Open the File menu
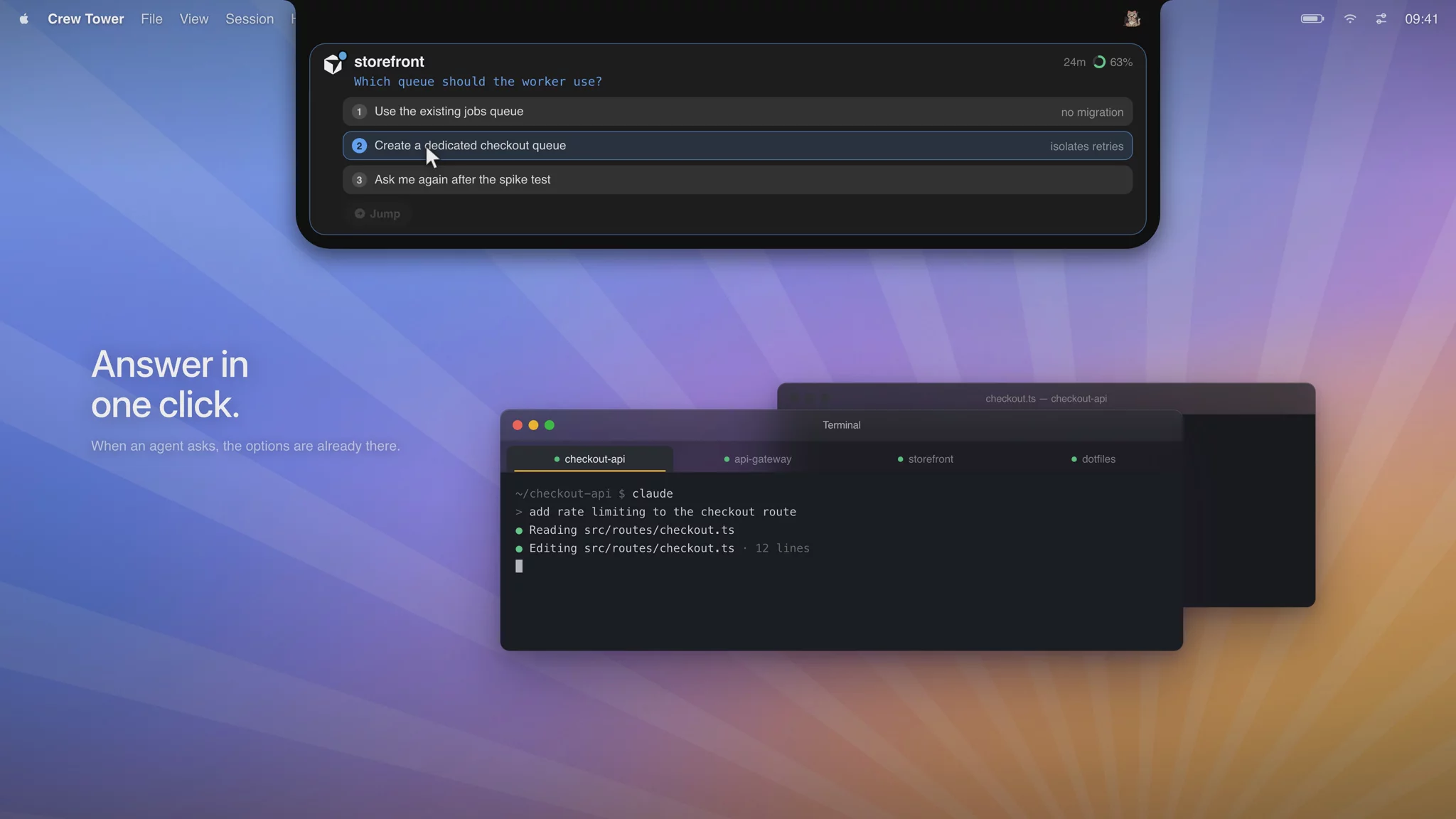1456x819 pixels. coord(151,19)
